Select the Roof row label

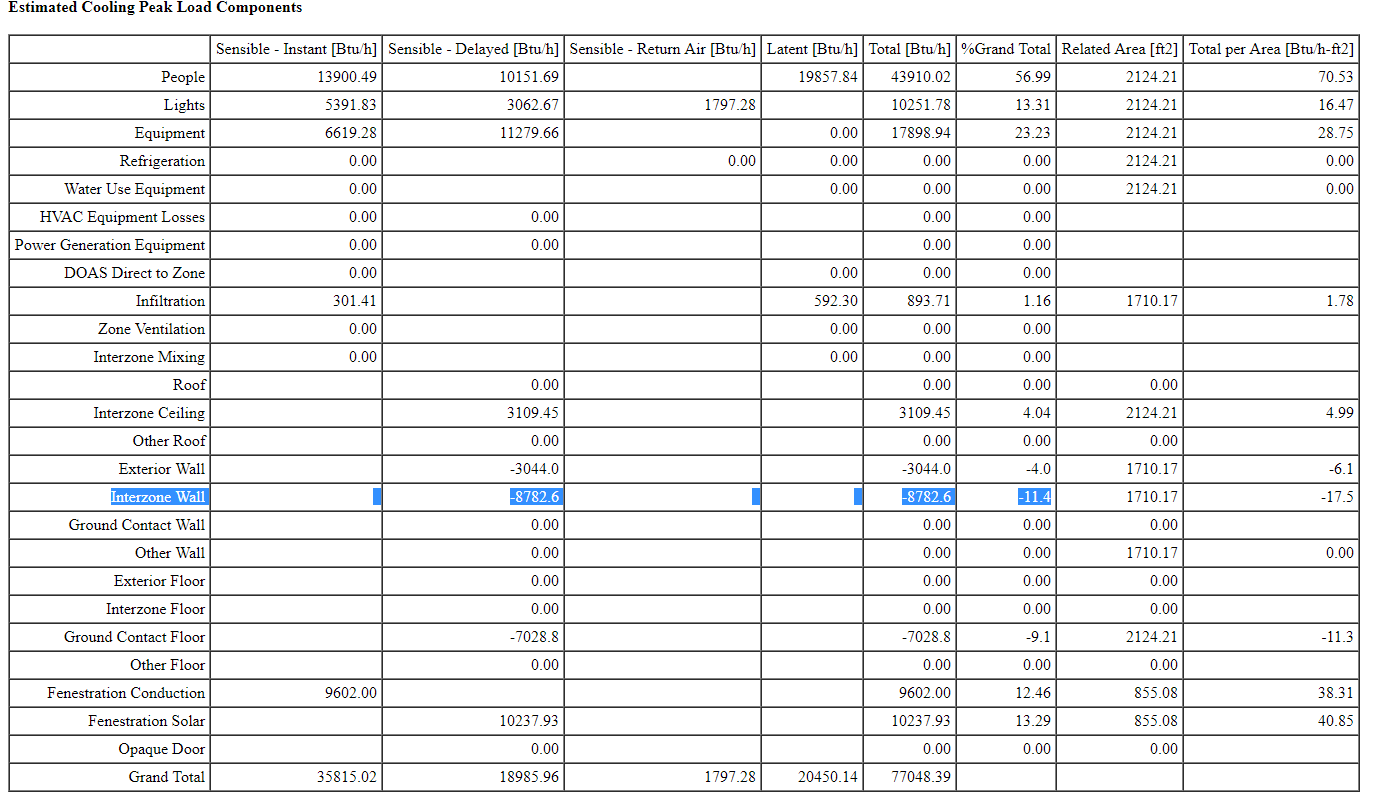pos(189,385)
